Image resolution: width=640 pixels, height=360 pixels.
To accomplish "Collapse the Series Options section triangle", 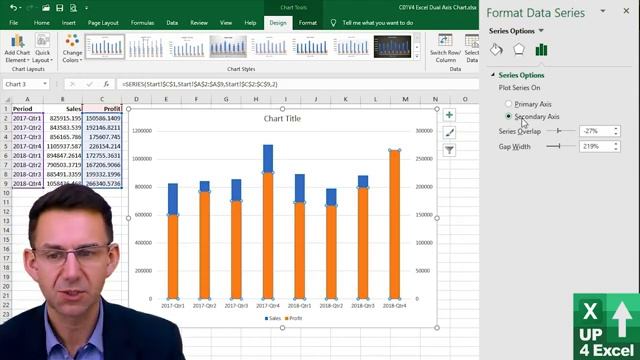I will pos(493,75).
